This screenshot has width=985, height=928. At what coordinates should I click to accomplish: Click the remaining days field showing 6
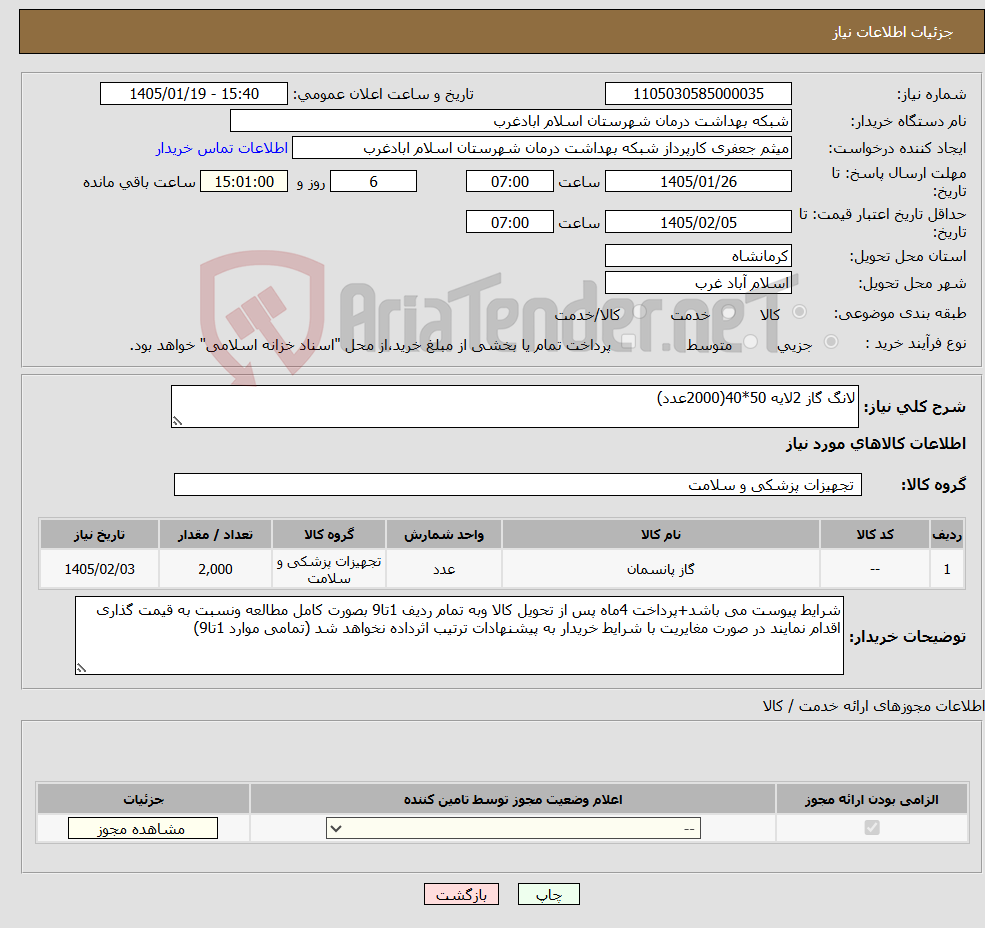[373, 182]
